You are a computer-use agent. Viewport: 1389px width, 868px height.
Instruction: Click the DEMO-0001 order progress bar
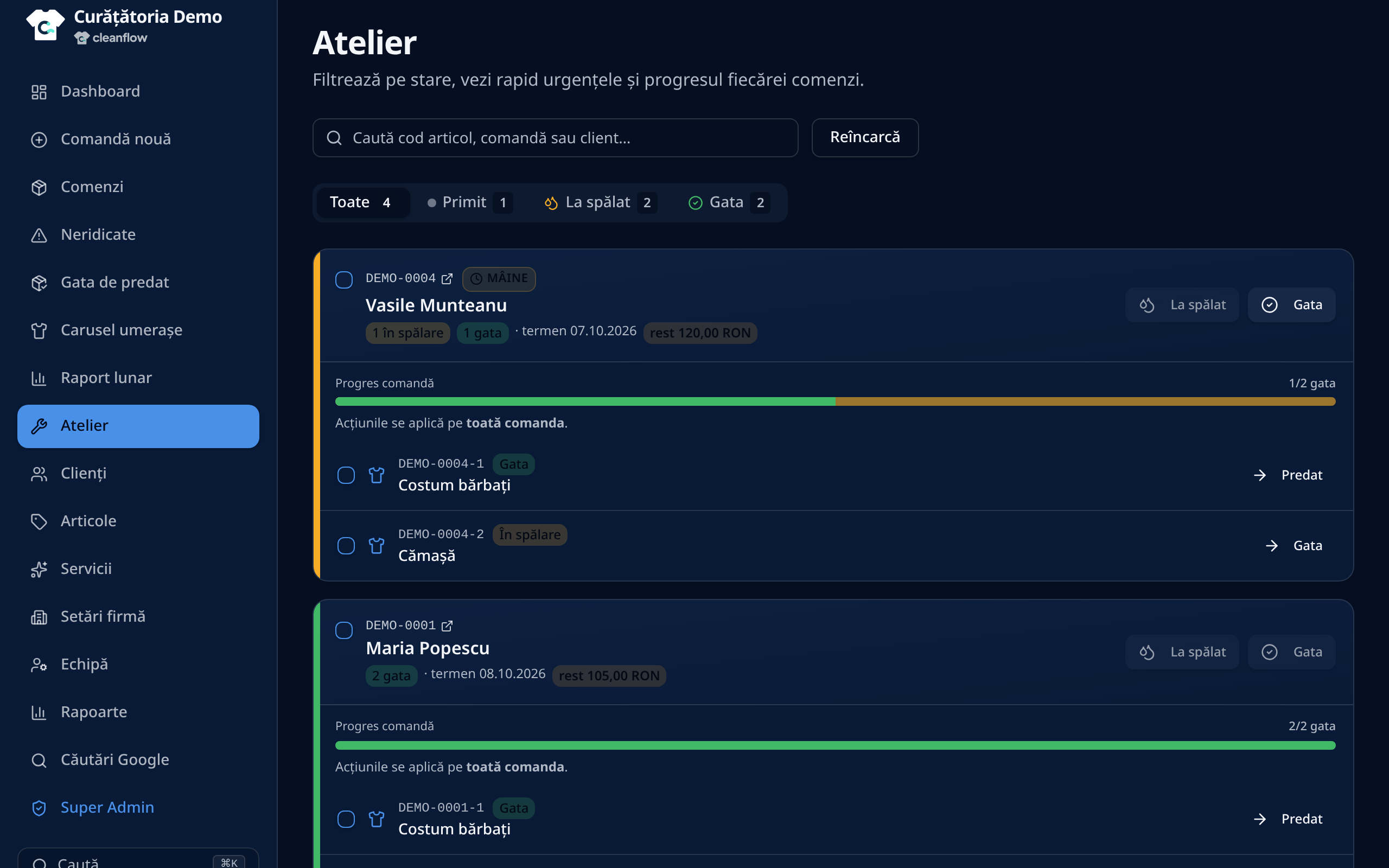point(835,746)
